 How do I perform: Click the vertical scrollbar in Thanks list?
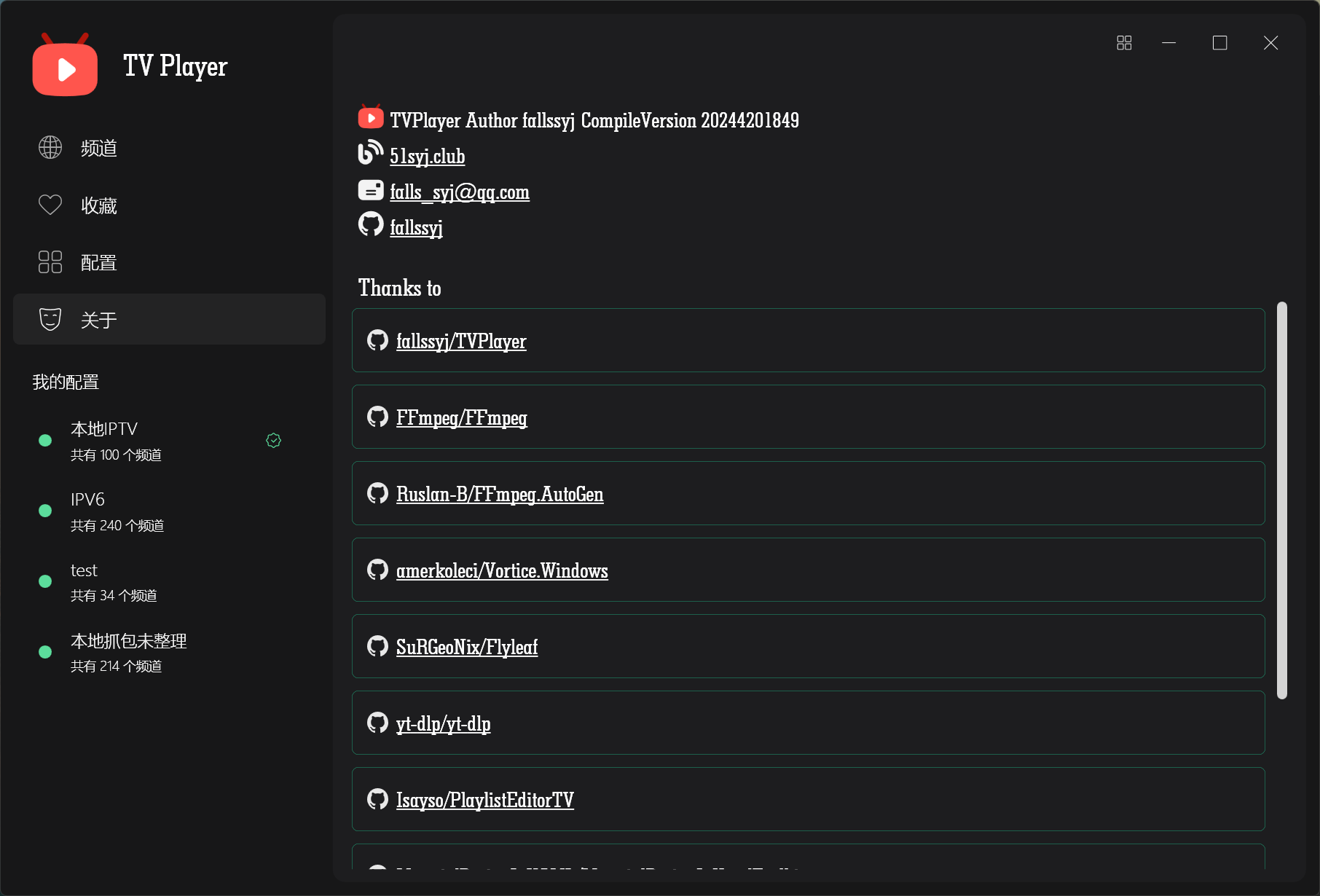1281,500
